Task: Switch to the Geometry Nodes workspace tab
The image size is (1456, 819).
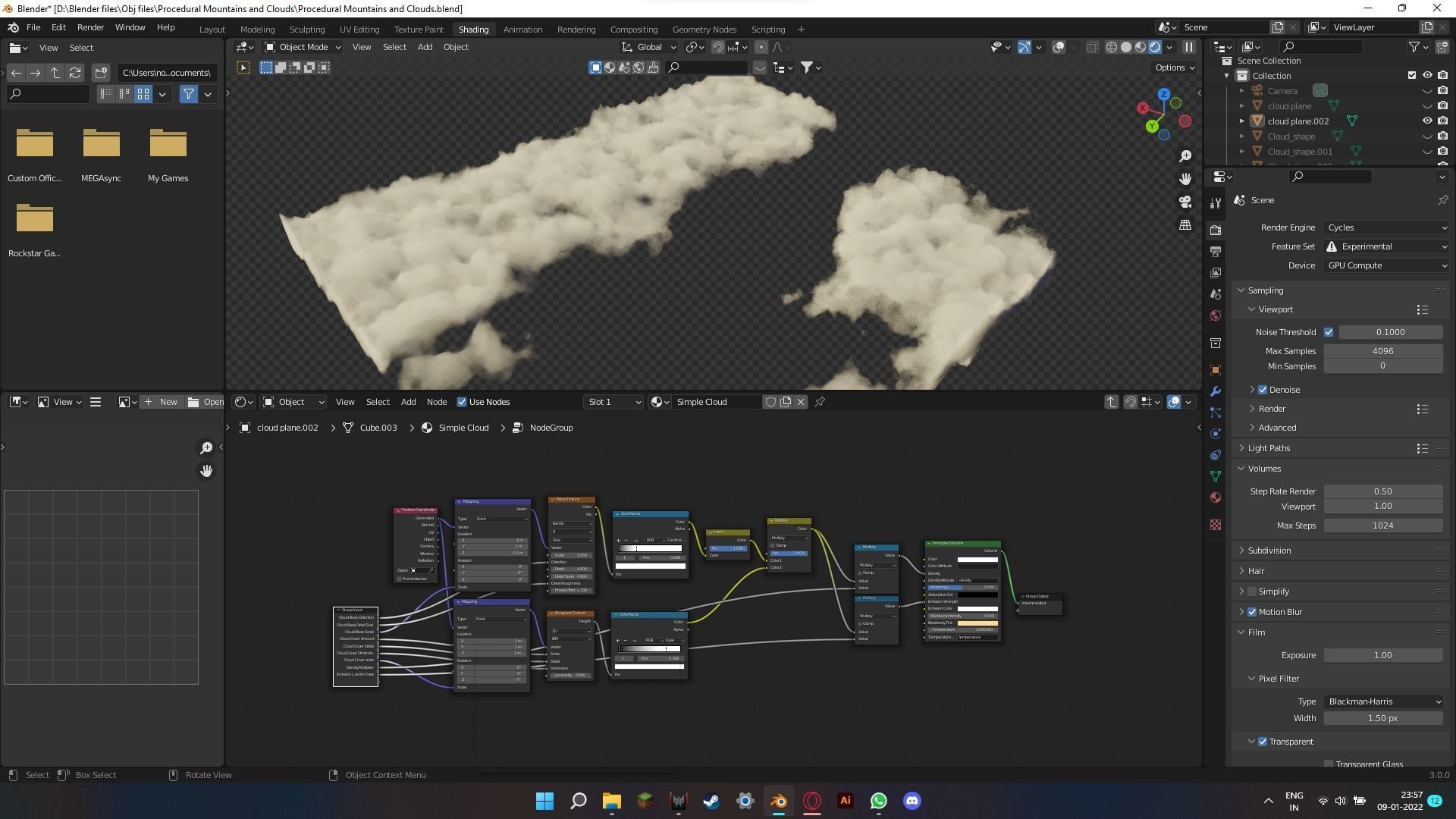Action: [704, 30]
